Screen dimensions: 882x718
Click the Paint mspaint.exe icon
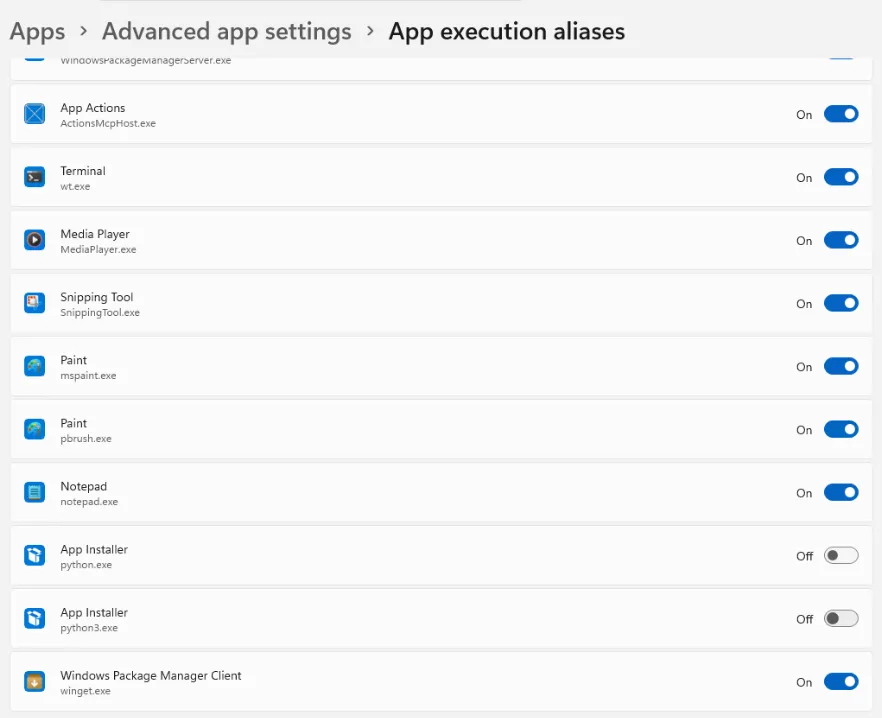(34, 366)
